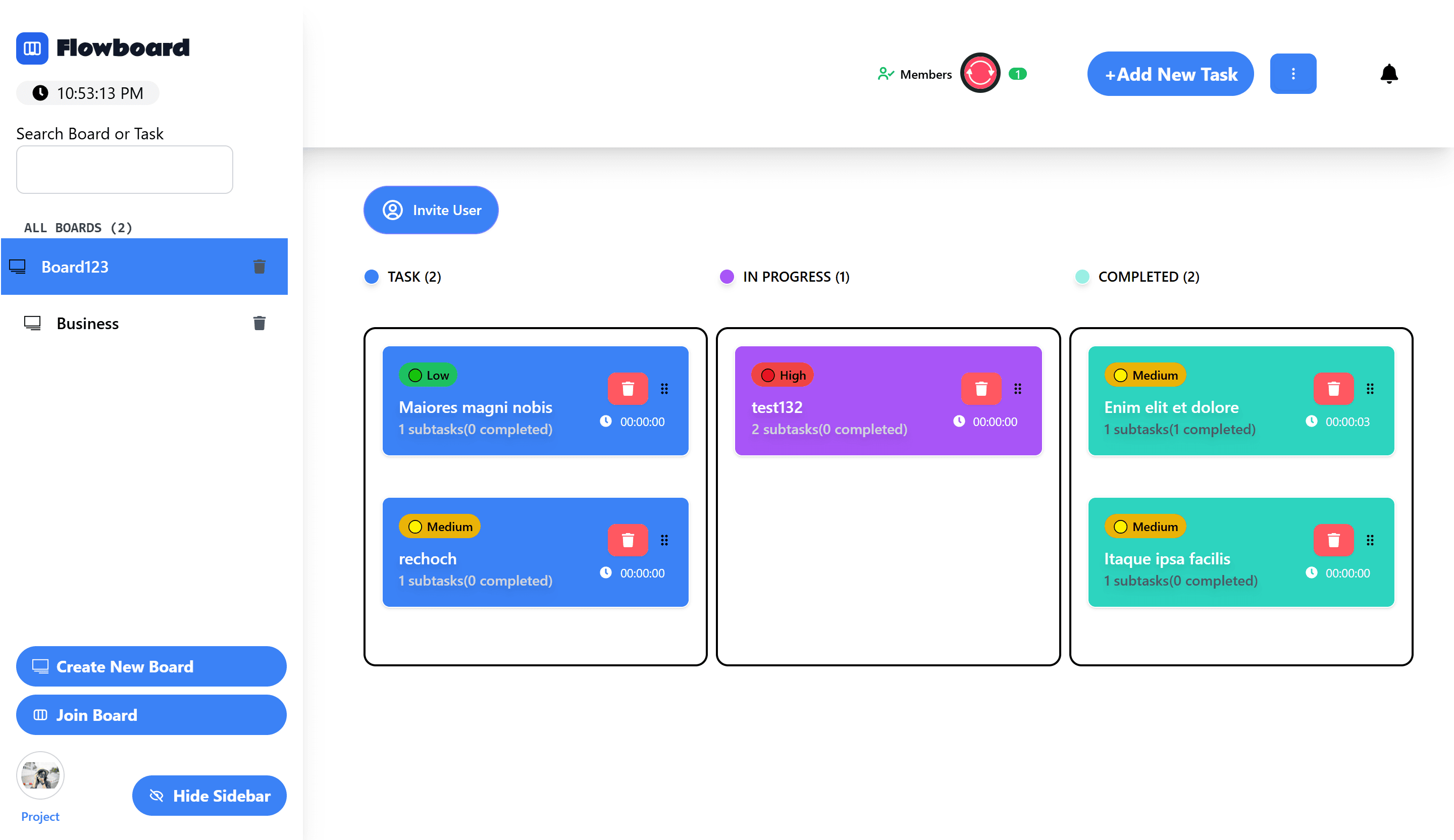Delete the 'Itaque ipsa facilis' task
Image resolution: width=1454 pixels, height=840 pixels.
1333,540
